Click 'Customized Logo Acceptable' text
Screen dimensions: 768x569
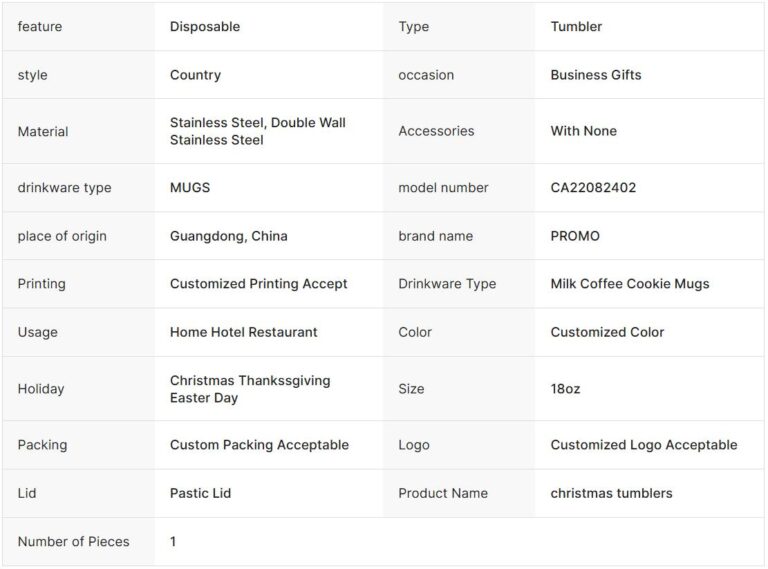[x=643, y=445]
